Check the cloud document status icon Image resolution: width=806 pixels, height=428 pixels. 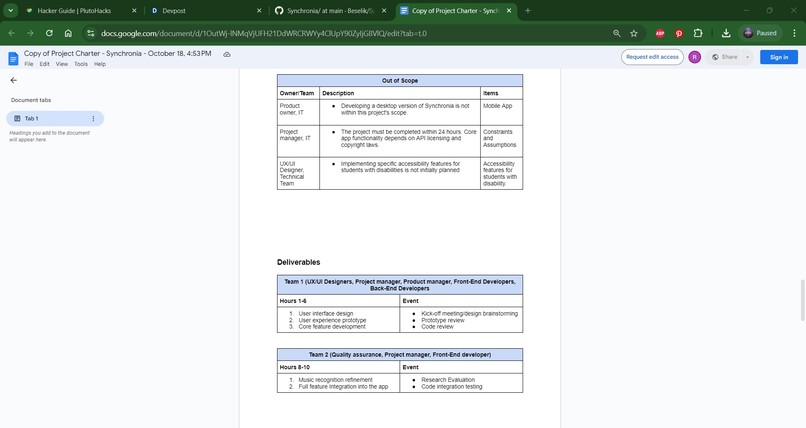(227, 54)
